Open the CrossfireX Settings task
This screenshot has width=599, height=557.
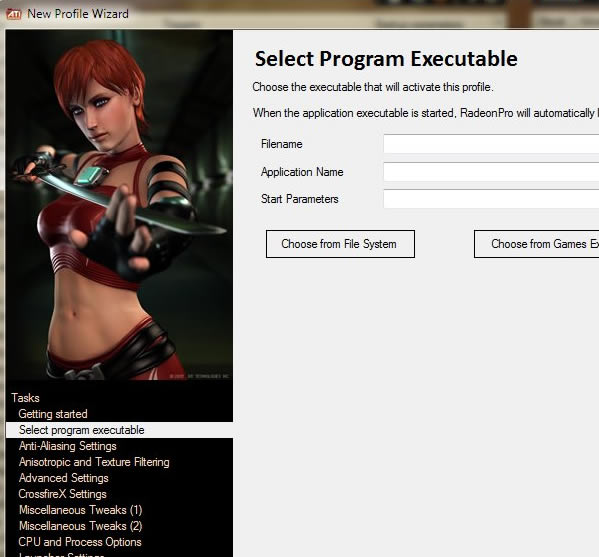tap(62, 494)
